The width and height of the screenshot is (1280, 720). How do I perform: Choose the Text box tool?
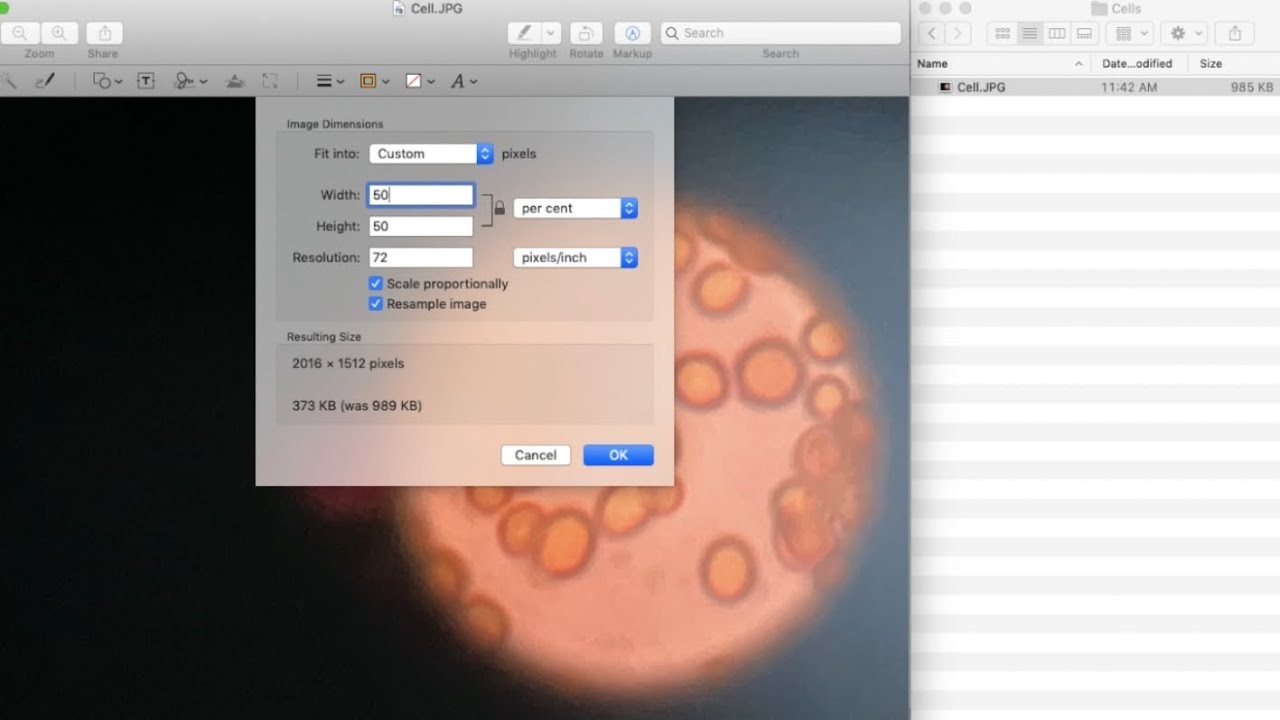(x=146, y=81)
